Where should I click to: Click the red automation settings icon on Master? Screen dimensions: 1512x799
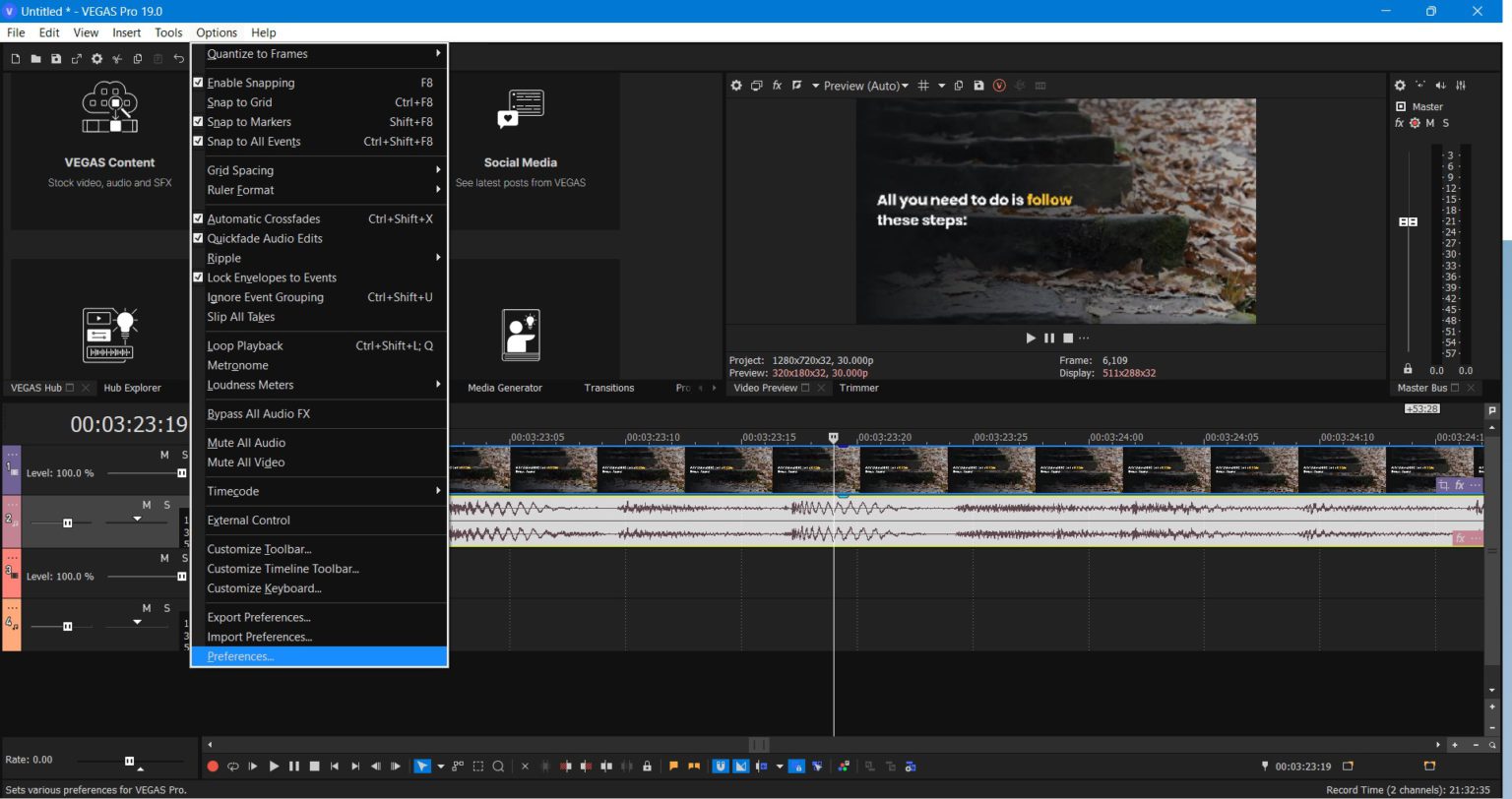1415,123
